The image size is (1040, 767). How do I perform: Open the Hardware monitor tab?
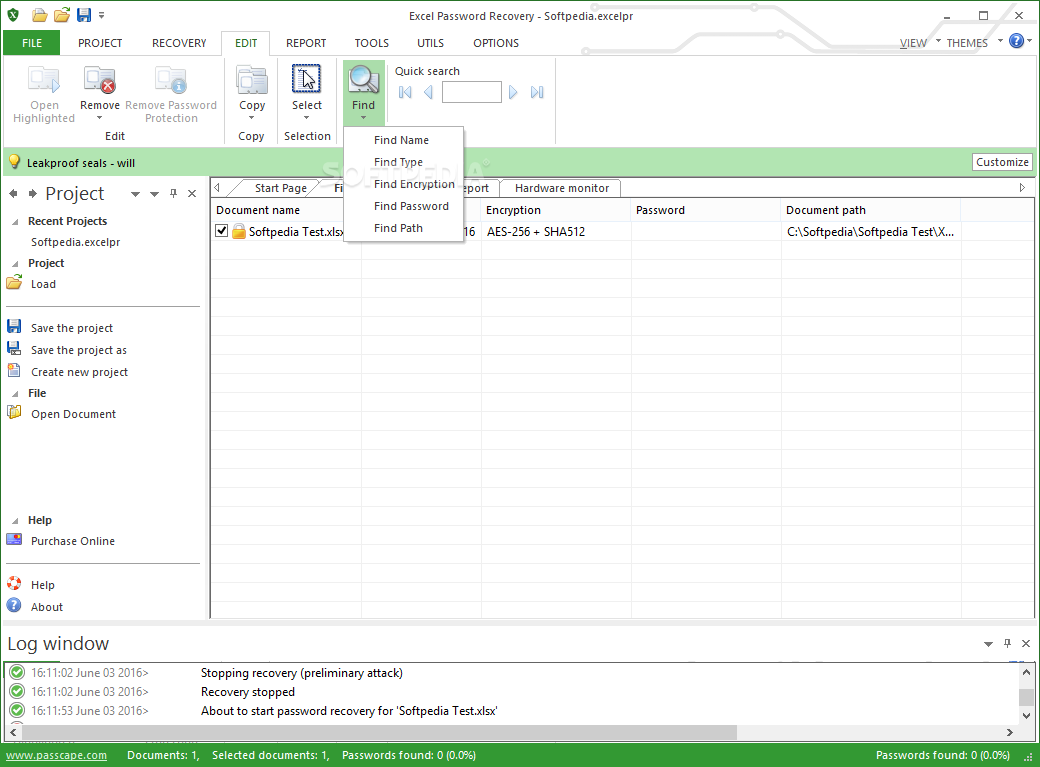[562, 188]
